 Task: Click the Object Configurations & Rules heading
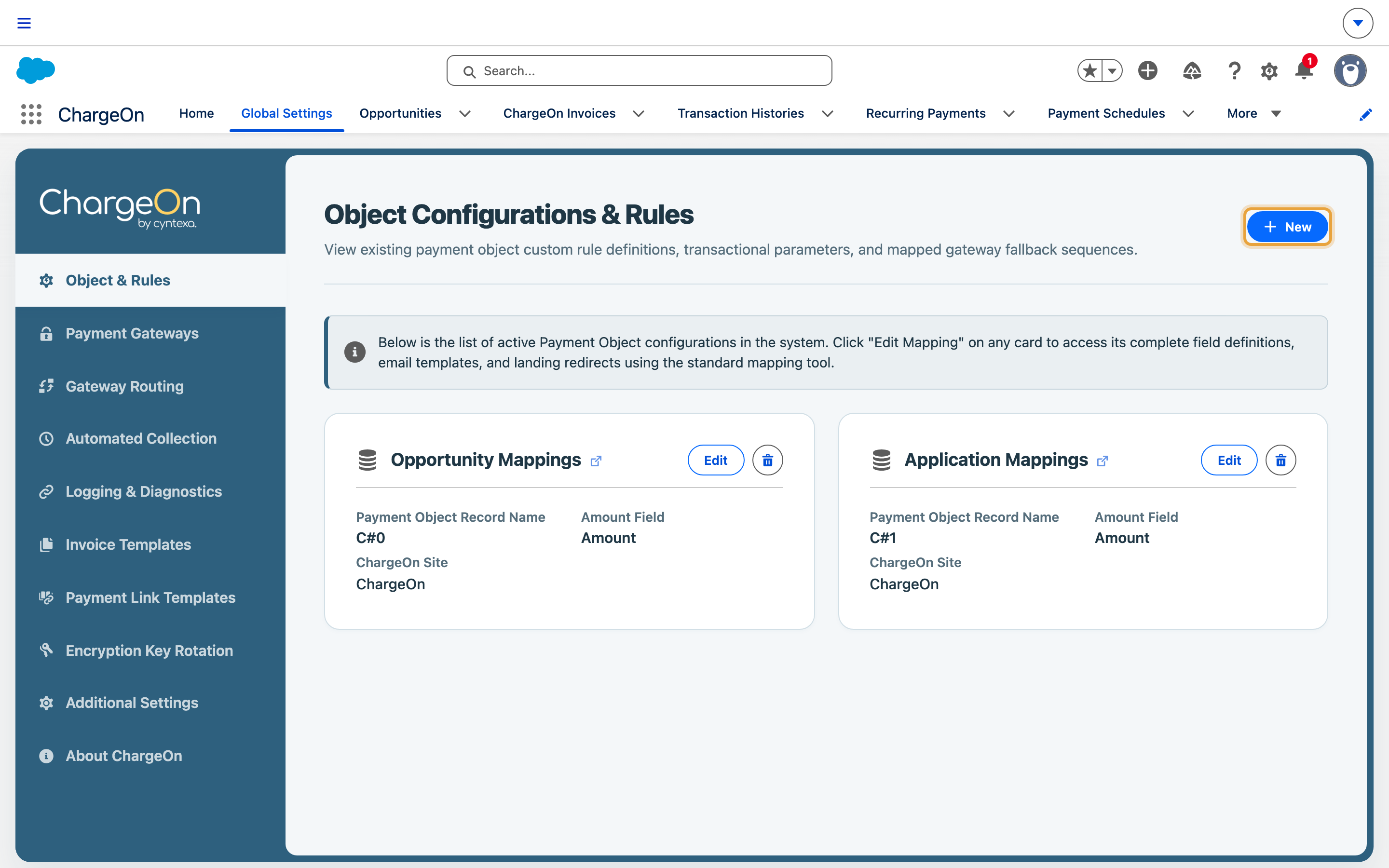(x=508, y=215)
